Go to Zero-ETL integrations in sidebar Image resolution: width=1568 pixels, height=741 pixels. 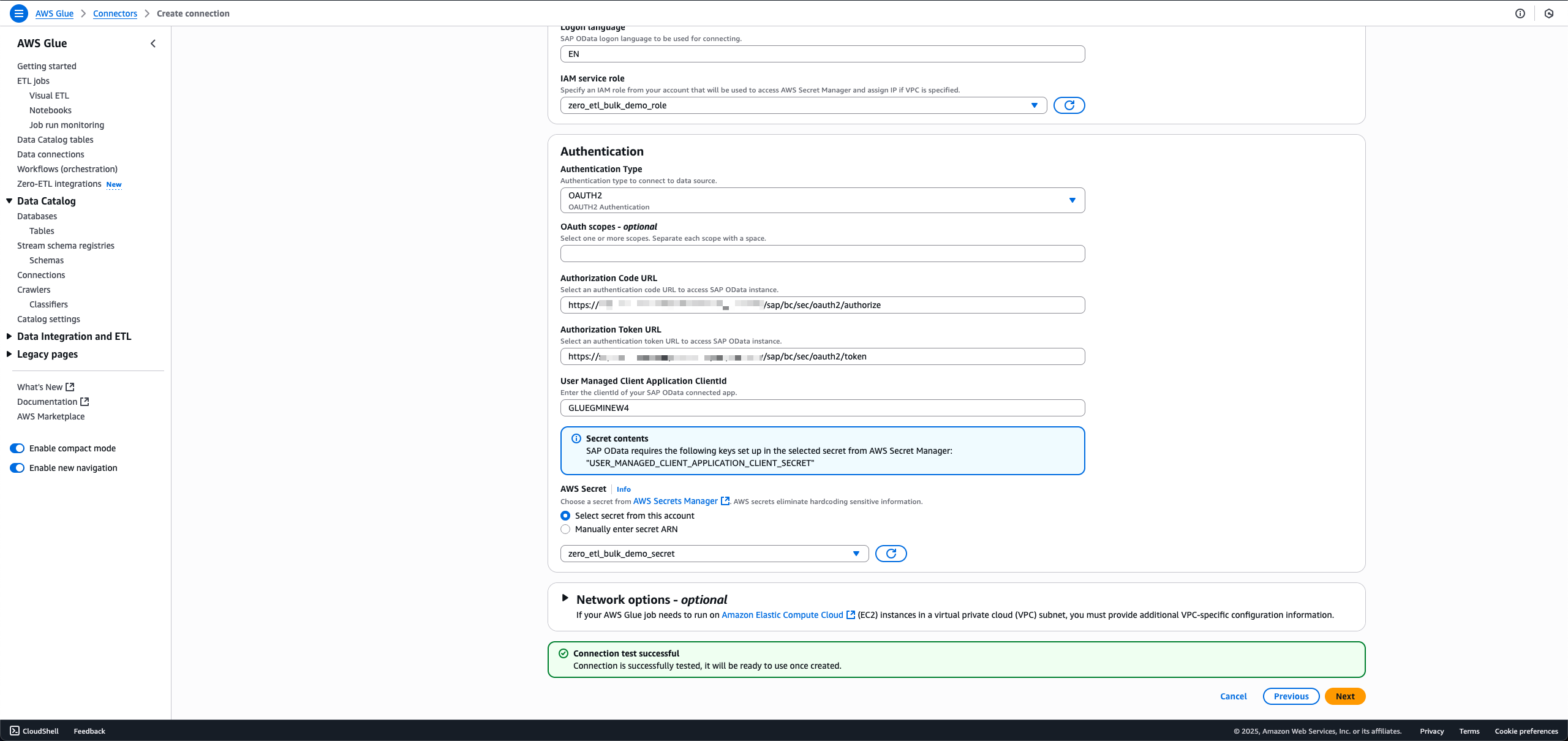[x=59, y=184]
